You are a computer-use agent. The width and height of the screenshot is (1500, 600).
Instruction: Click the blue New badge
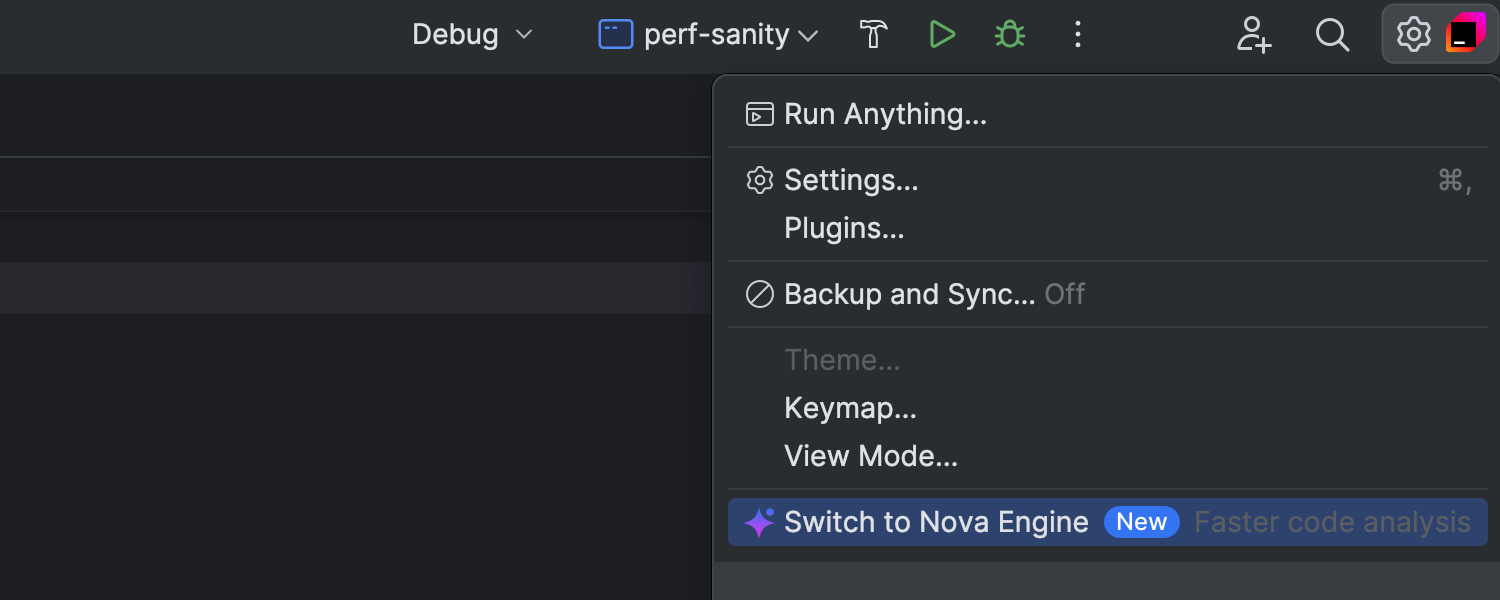(x=1141, y=522)
